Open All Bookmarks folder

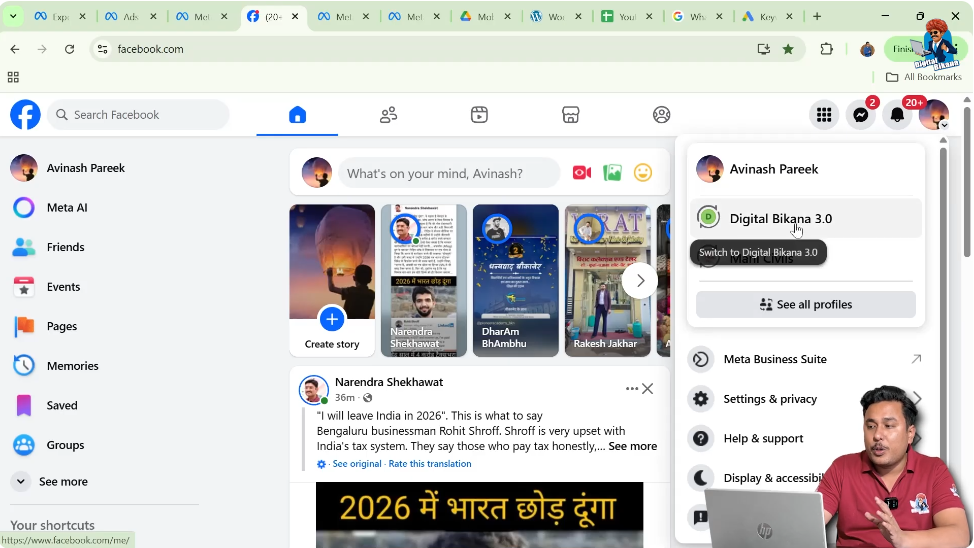(924, 77)
